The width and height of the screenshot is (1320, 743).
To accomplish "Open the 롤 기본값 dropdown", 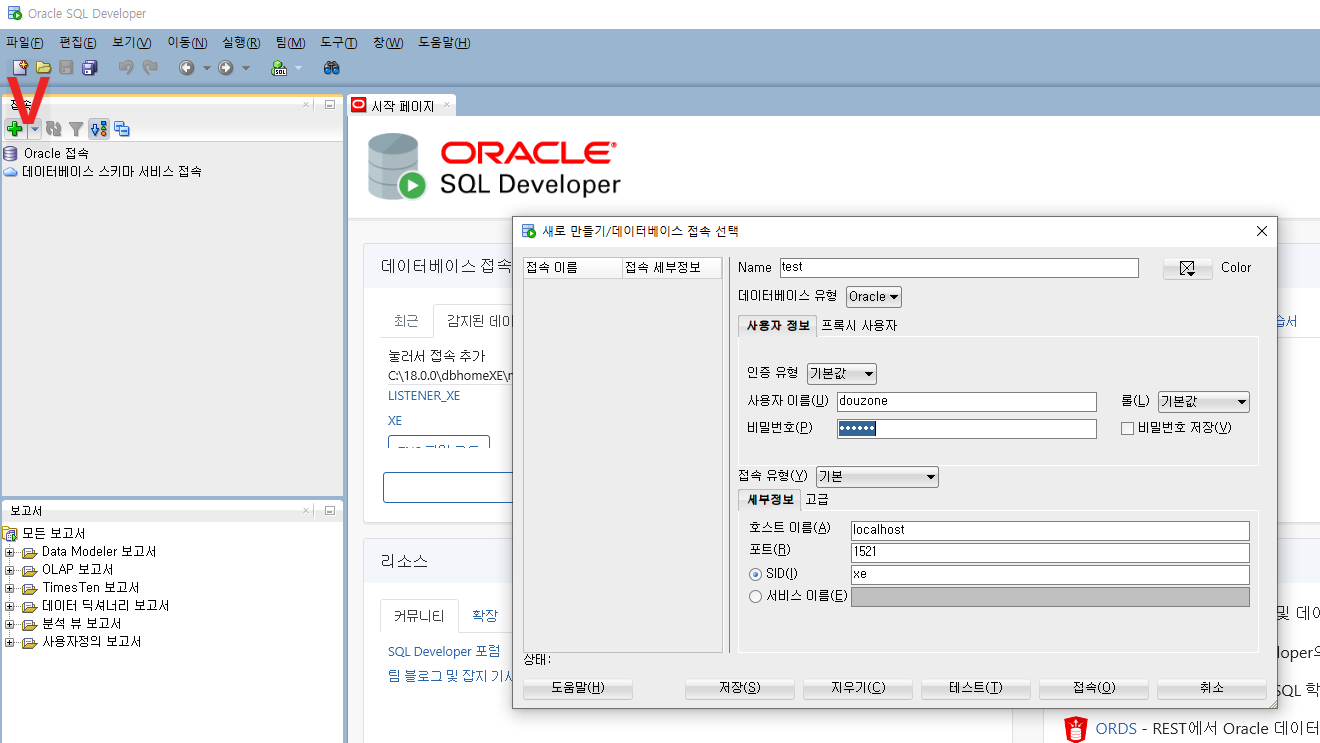I will pos(1204,402).
